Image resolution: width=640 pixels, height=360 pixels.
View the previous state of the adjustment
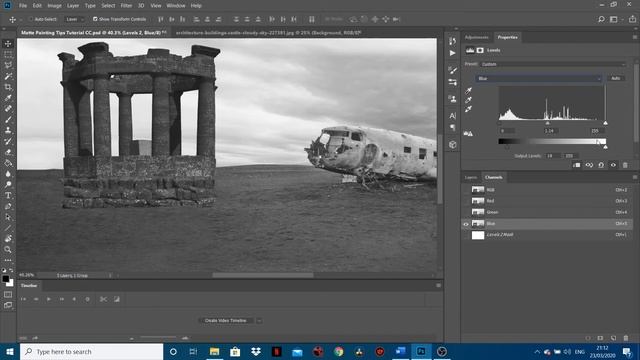click(589, 165)
